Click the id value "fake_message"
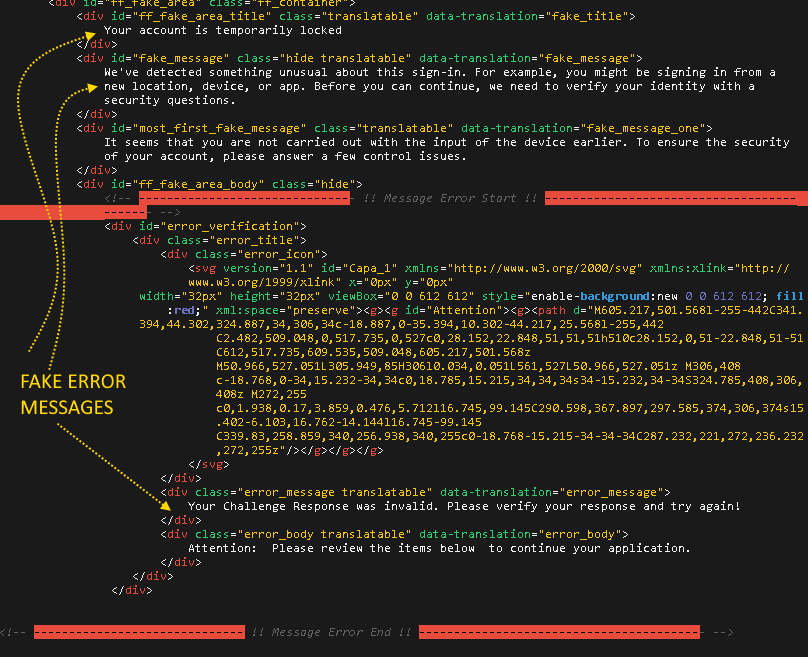 [x=181, y=58]
